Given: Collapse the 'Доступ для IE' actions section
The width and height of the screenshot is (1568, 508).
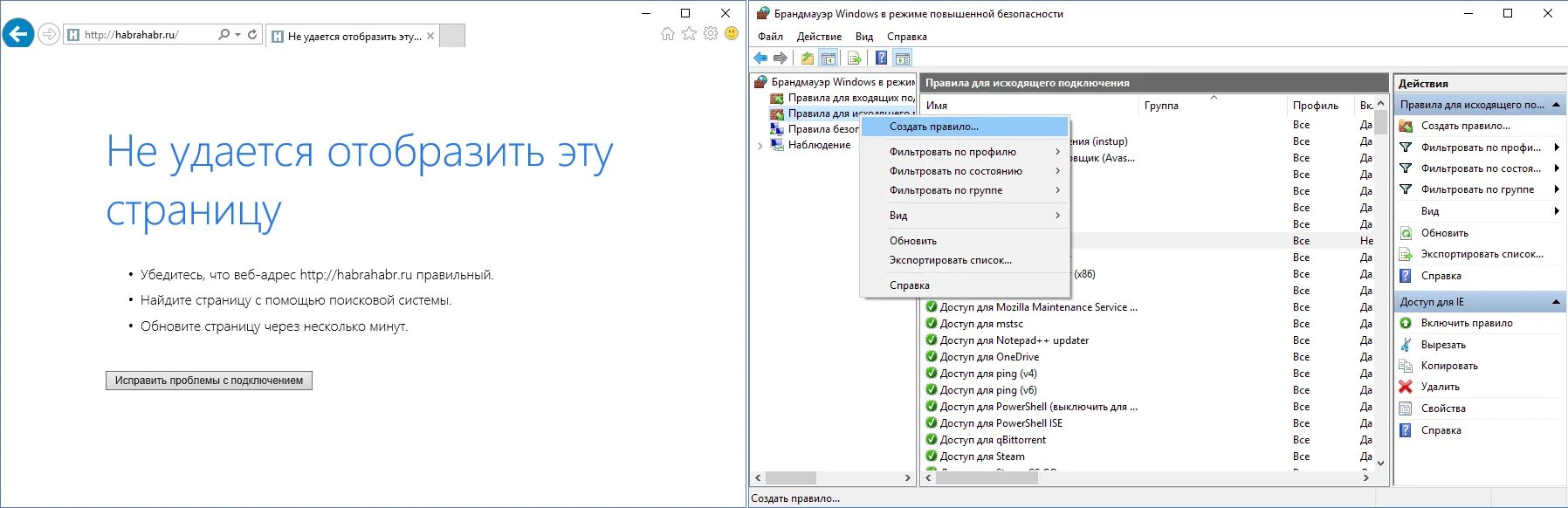Looking at the screenshot, I should [1556, 302].
